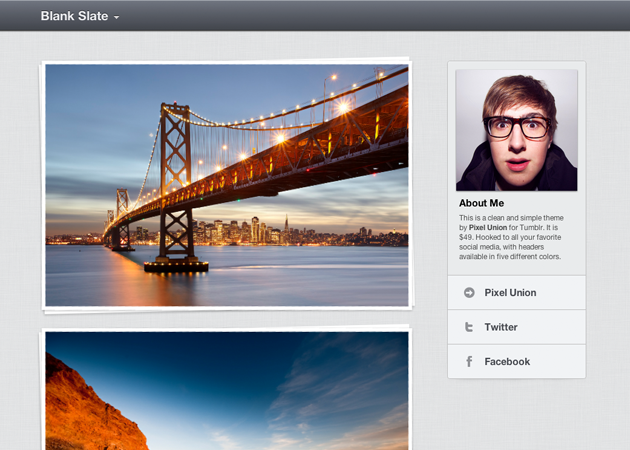Click the empty dark header bar area
Image resolution: width=630 pixels, height=450 pixels.
pyautogui.click(x=380, y=16)
